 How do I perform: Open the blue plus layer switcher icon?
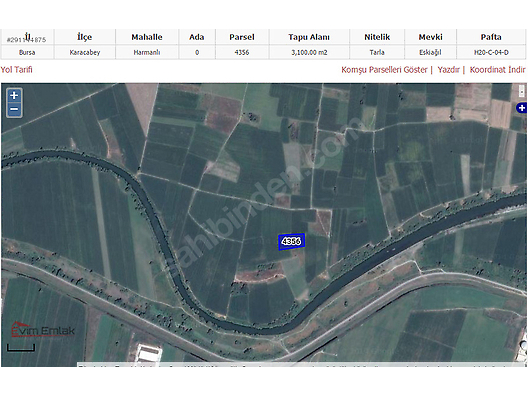point(522,108)
